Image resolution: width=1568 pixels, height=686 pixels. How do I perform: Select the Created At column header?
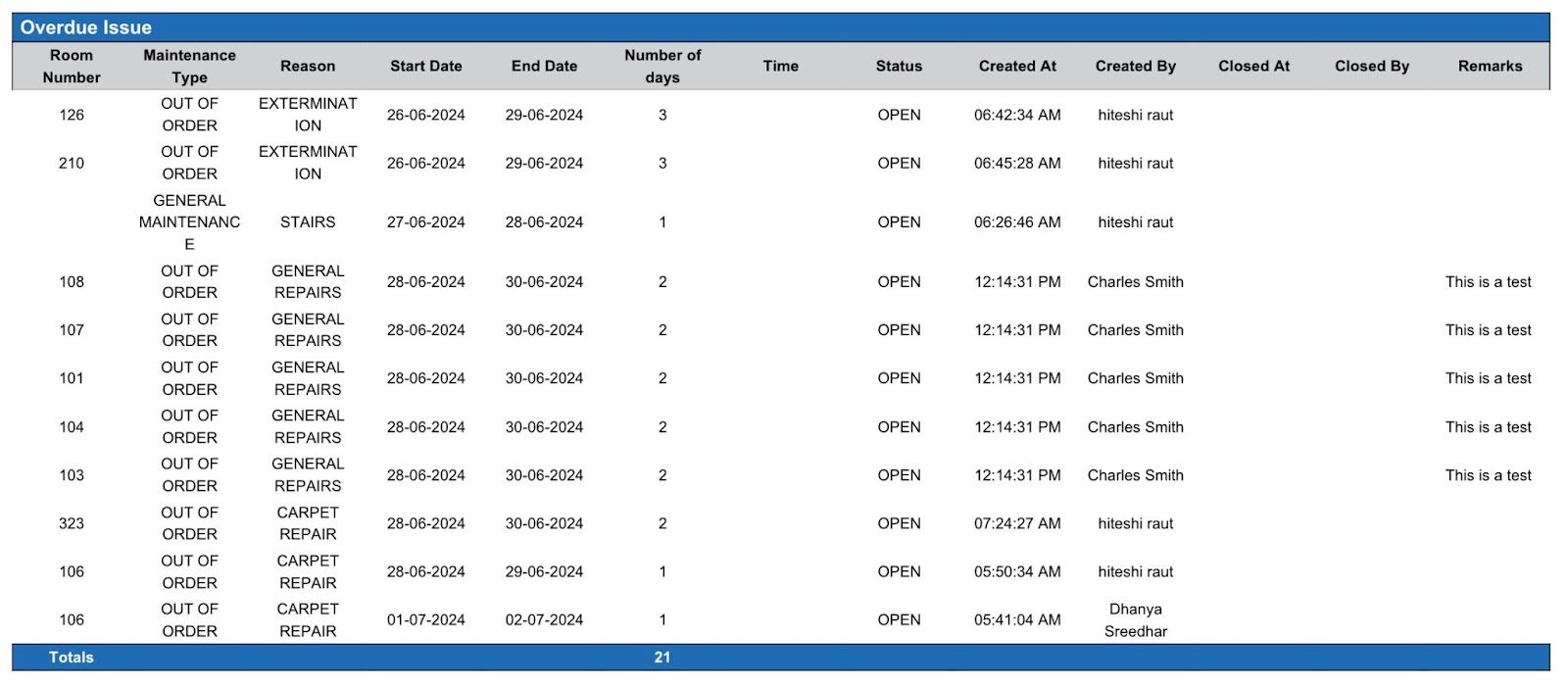[1017, 66]
